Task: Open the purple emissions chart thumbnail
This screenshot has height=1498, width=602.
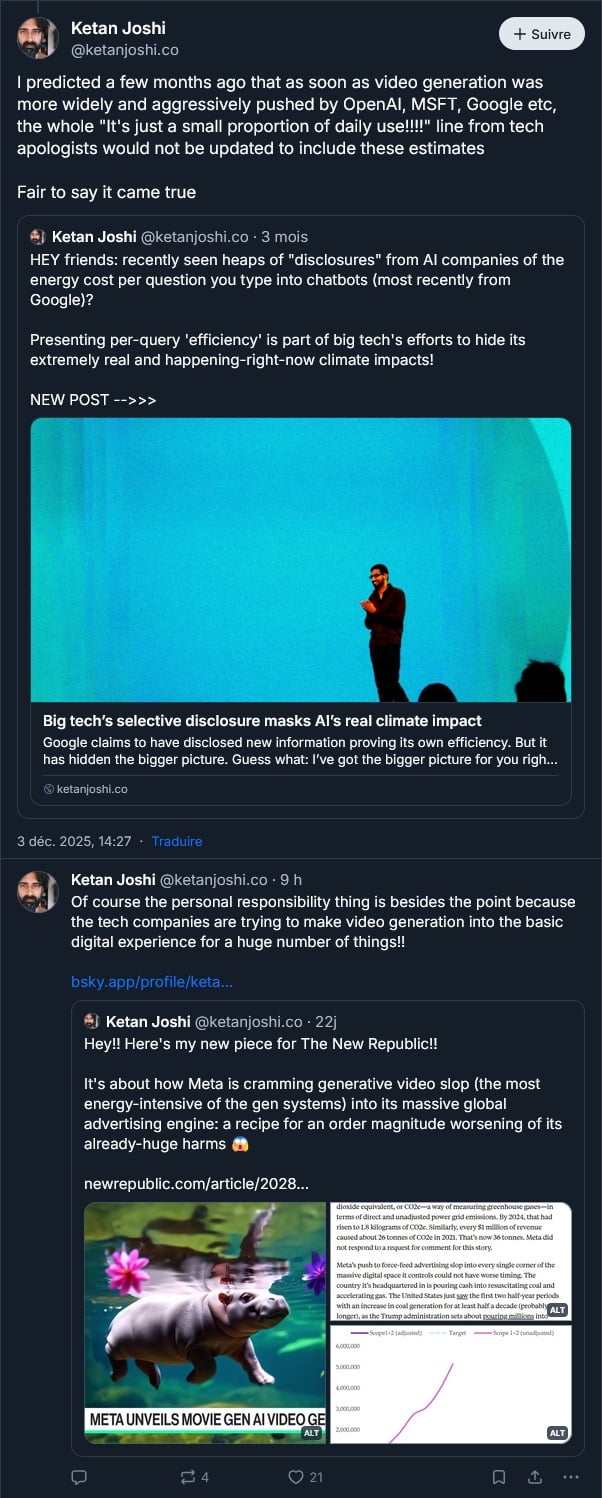Action: click(451, 1383)
